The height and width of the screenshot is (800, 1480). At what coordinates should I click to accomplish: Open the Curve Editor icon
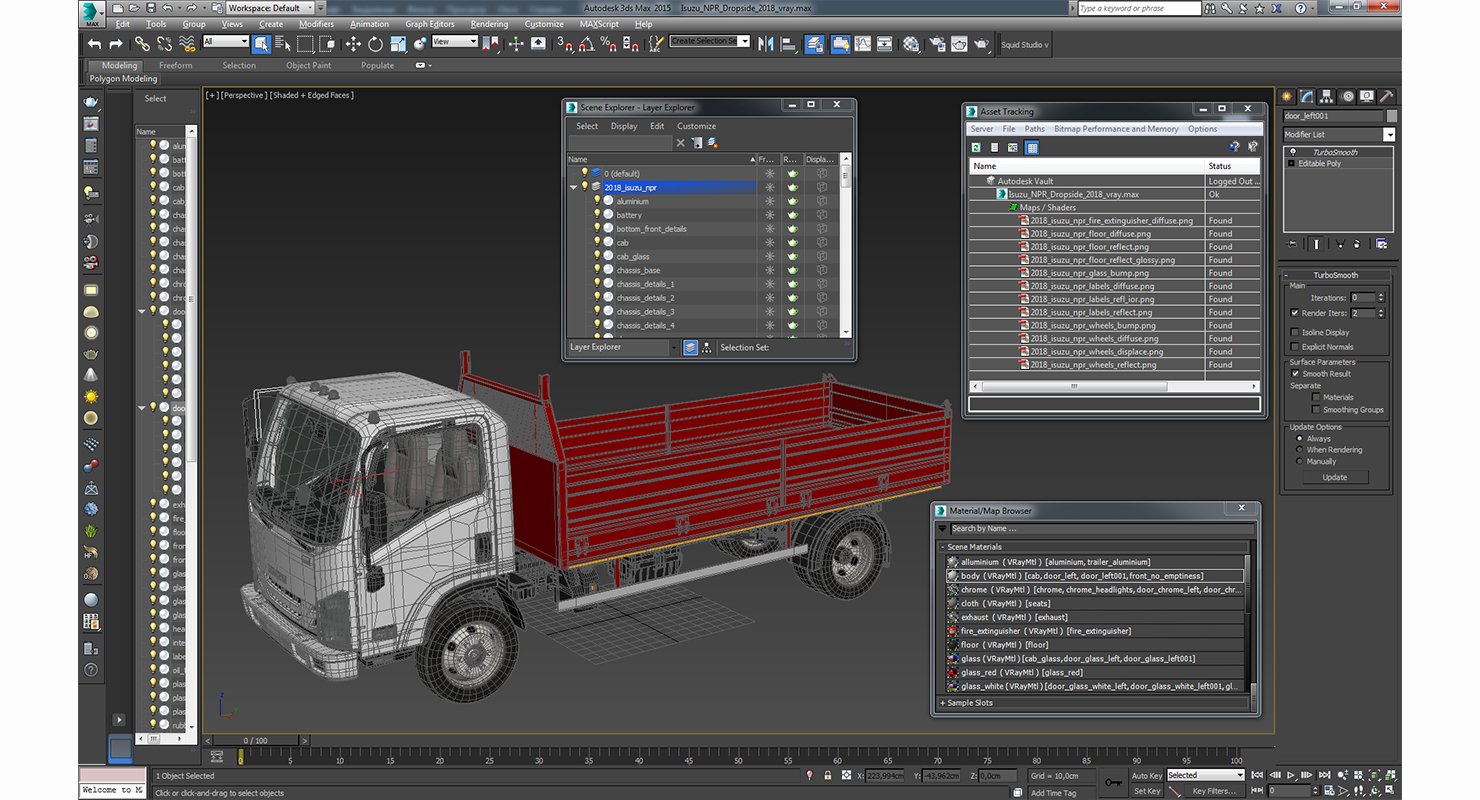862,44
